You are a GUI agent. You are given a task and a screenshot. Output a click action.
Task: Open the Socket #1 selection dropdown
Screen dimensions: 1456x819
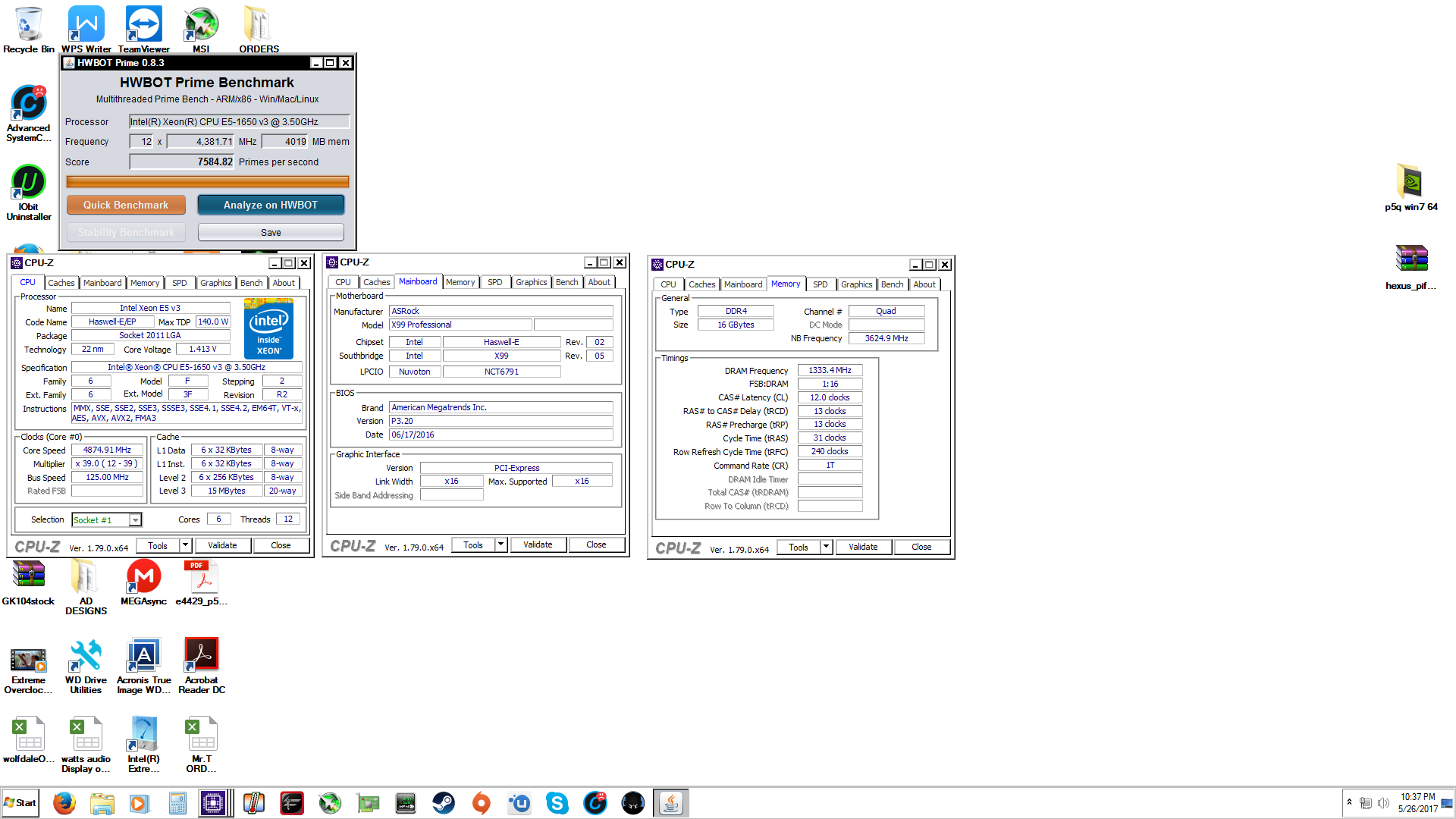pyautogui.click(x=135, y=520)
